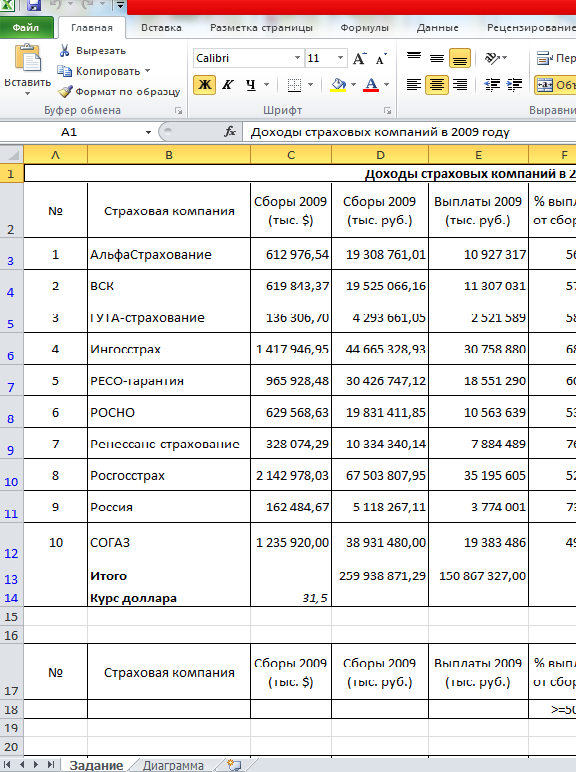Switch to the Формулы tab

(364, 28)
